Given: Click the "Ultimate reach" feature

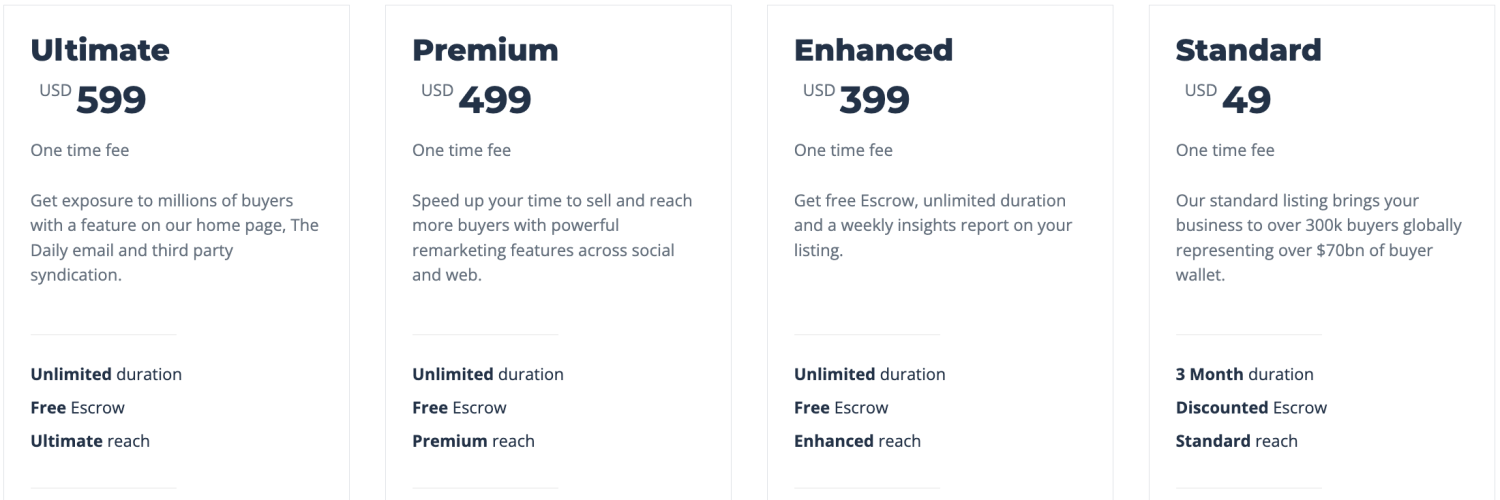Looking at the screenshot, I should [90, 441].
